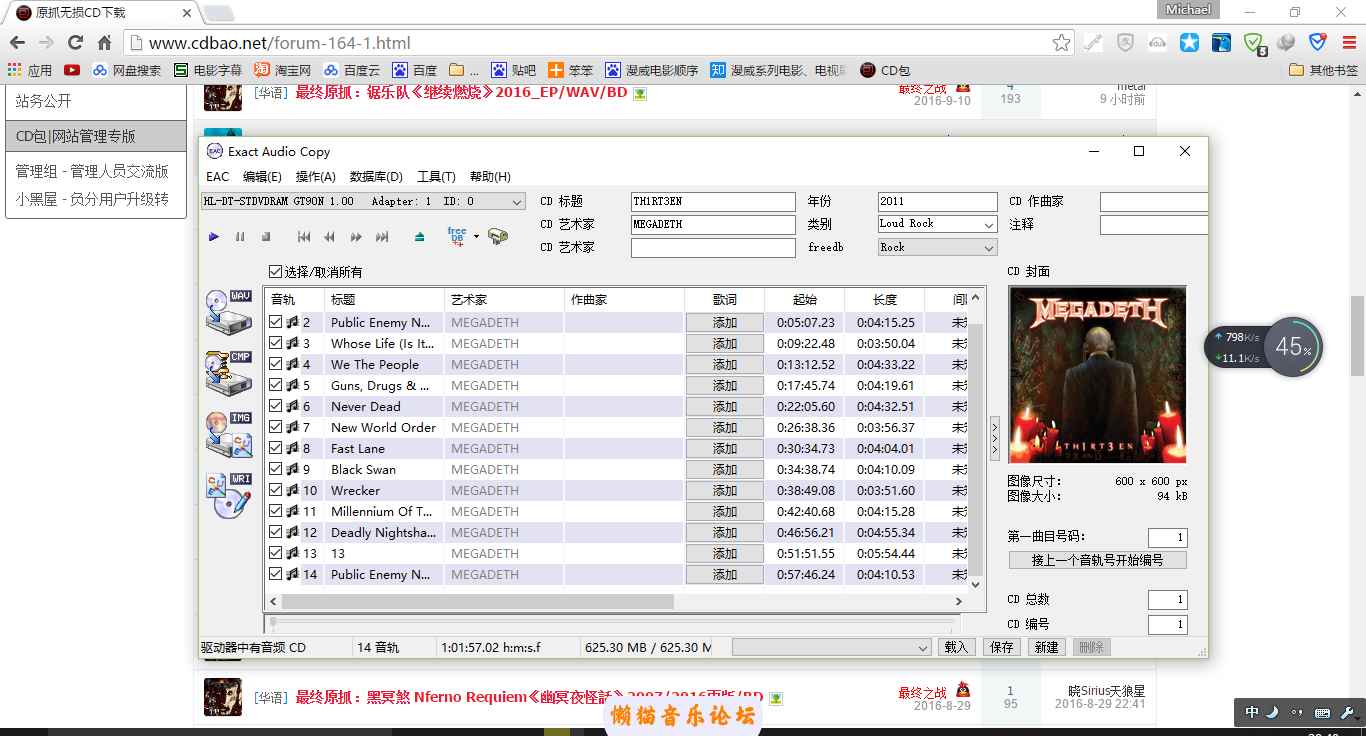
Task: Click the EAC play button
Action: click(x=214, y=237)
